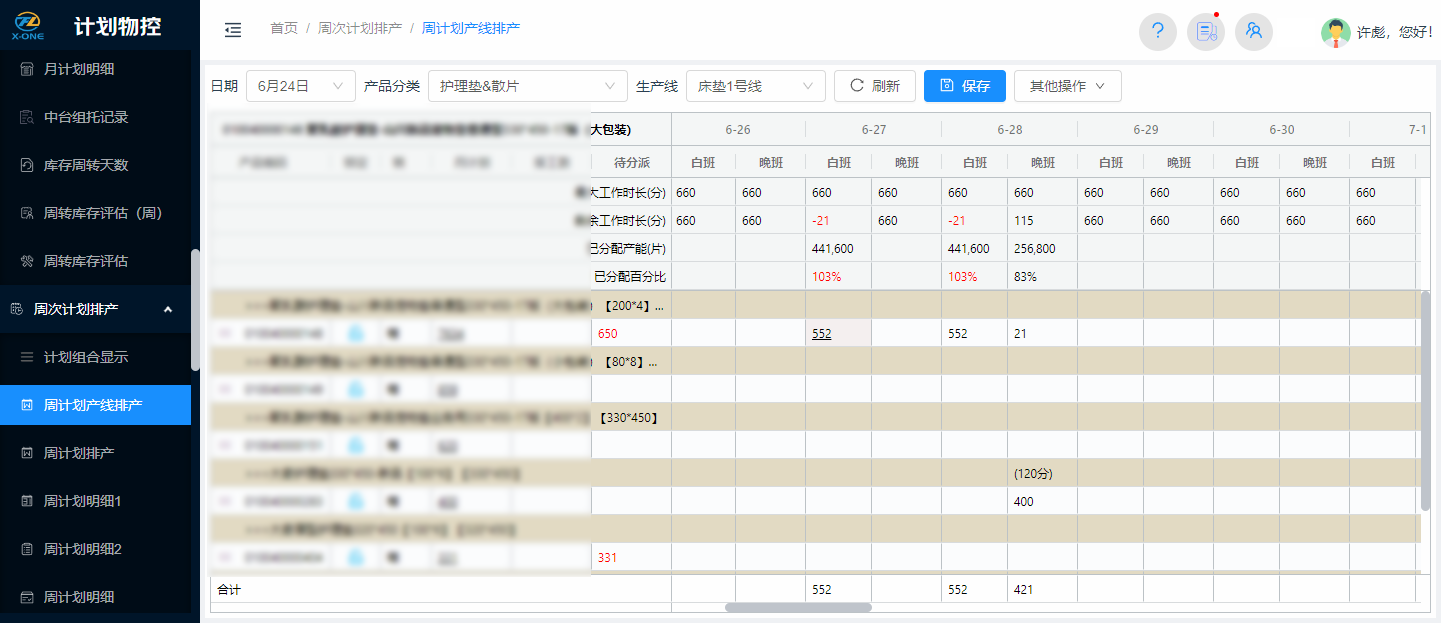This screenshot has width=1441, height=623.
Task: Click the user avatar picture
Action: tap(1335, 32)
